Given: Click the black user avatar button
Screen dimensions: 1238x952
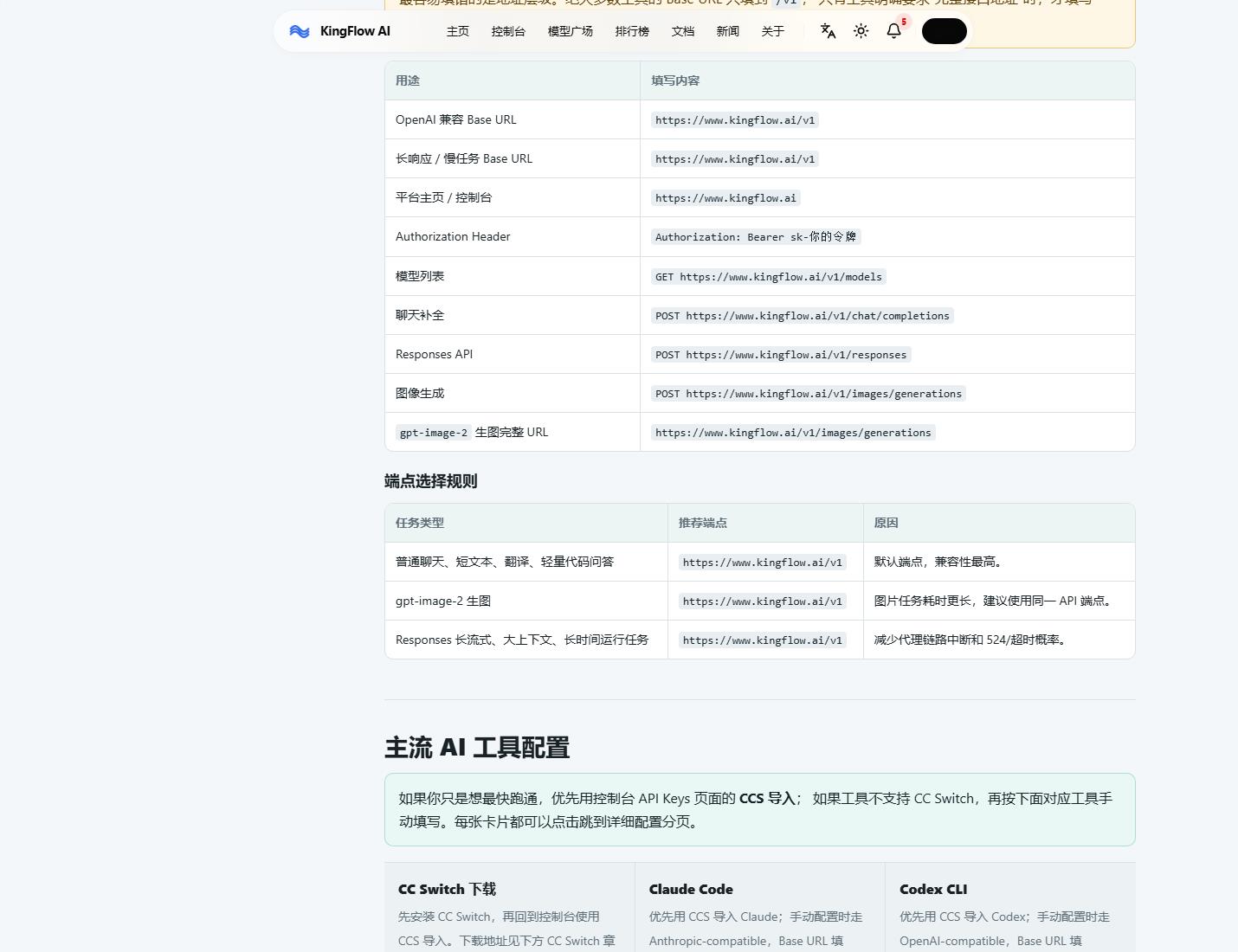Looking at the screenshot, I should [945, 31].
